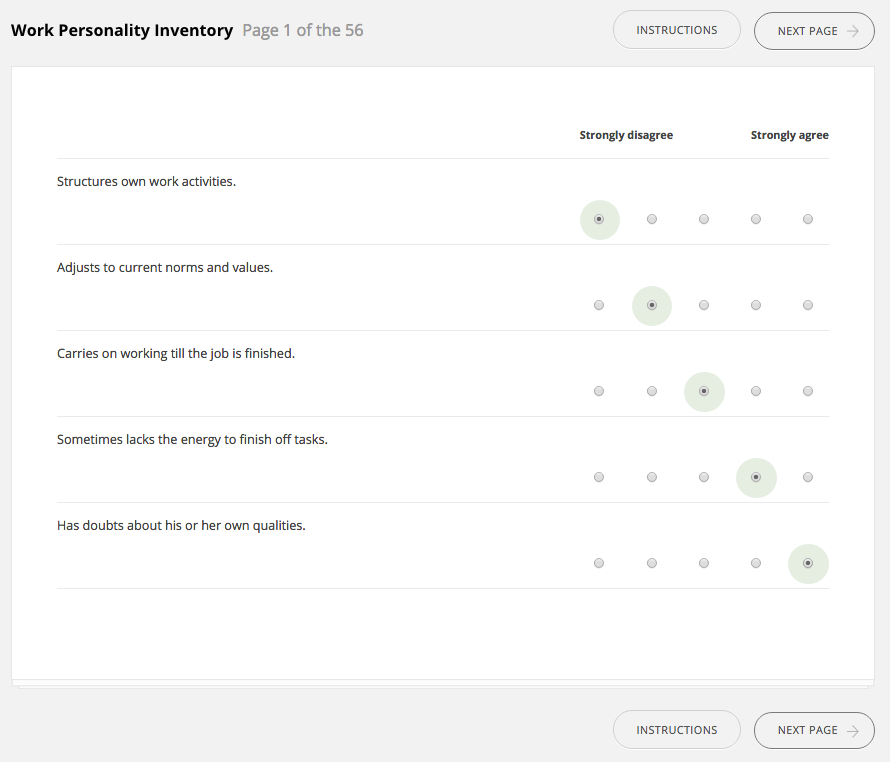Viewport: 890px width, 762px height.
Task: Mark Strongly agree for "Sometimes lacks the energy" statement
Action: click(808, 477)
